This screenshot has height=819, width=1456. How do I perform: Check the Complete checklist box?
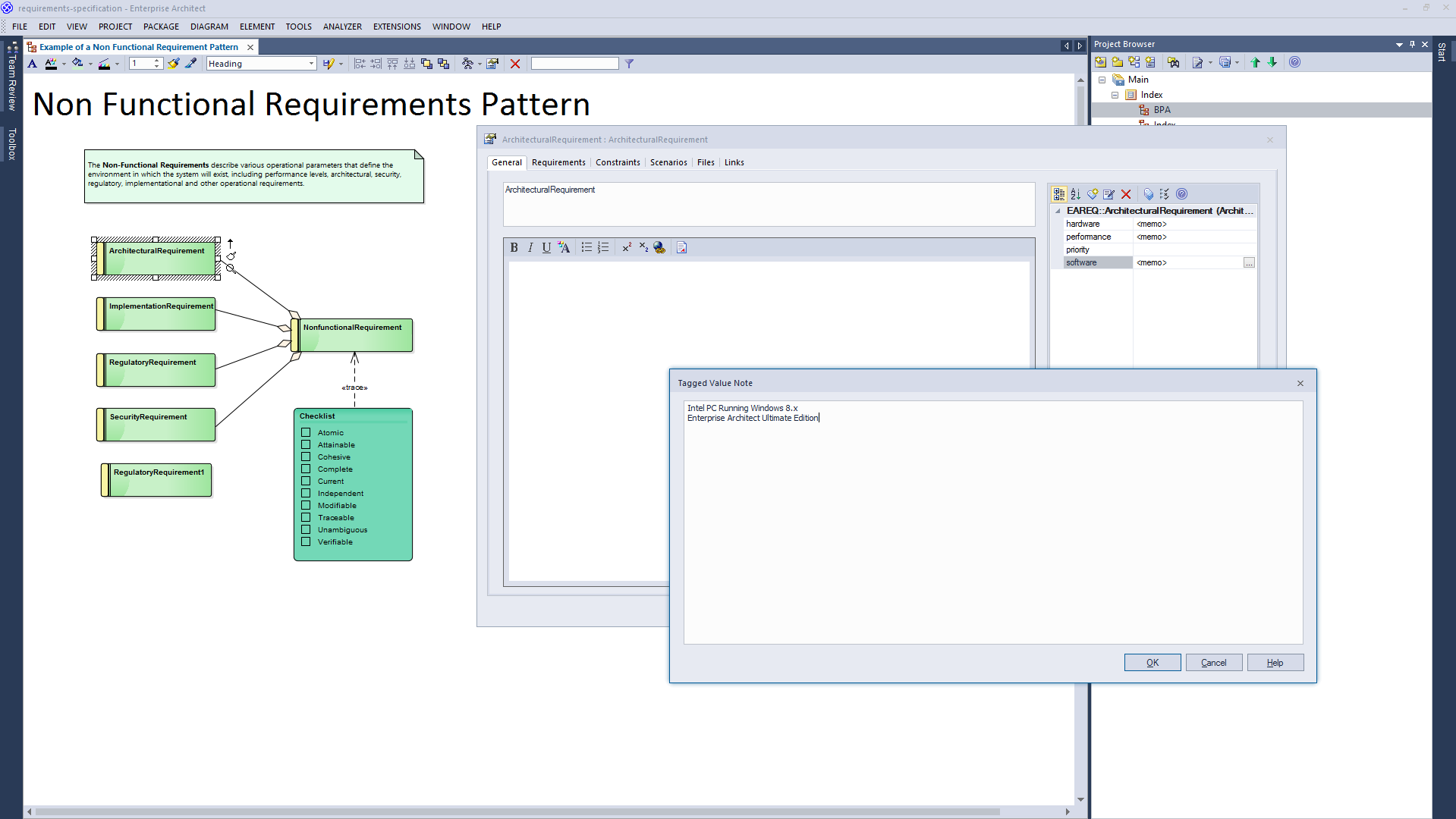(x=306, y=469)
